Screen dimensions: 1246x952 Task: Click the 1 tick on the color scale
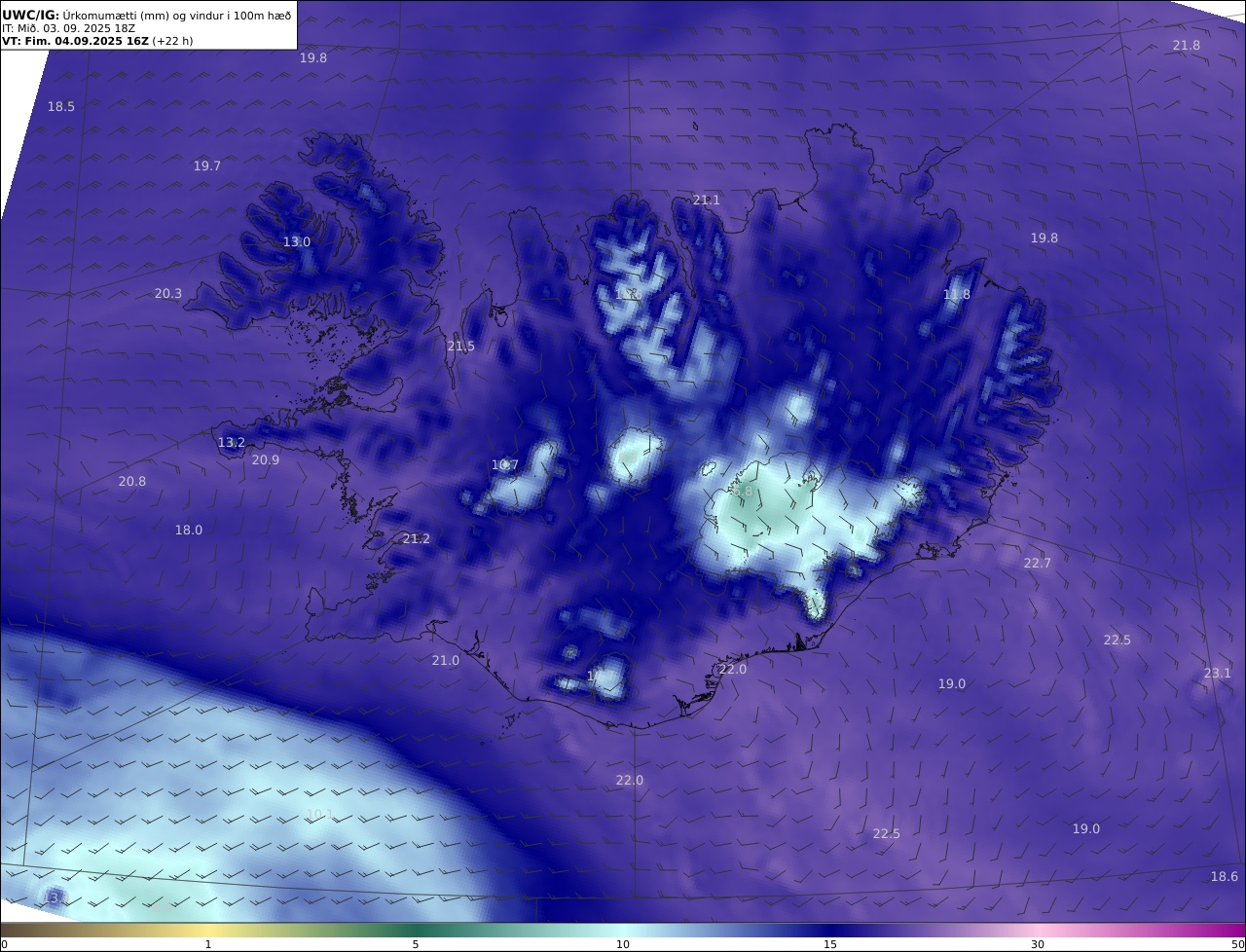(x=208, y=944)
